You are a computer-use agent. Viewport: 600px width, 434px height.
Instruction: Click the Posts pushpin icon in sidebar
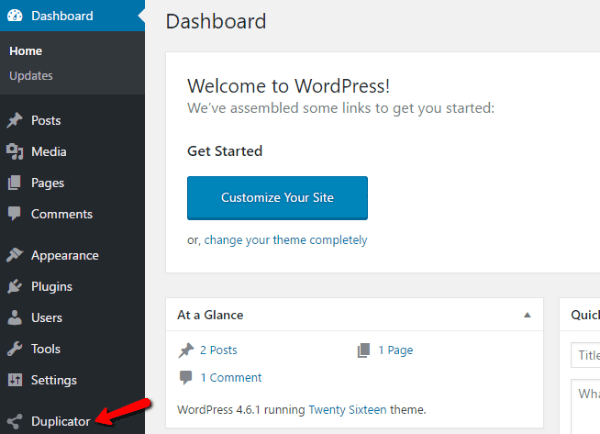[14, 121]
